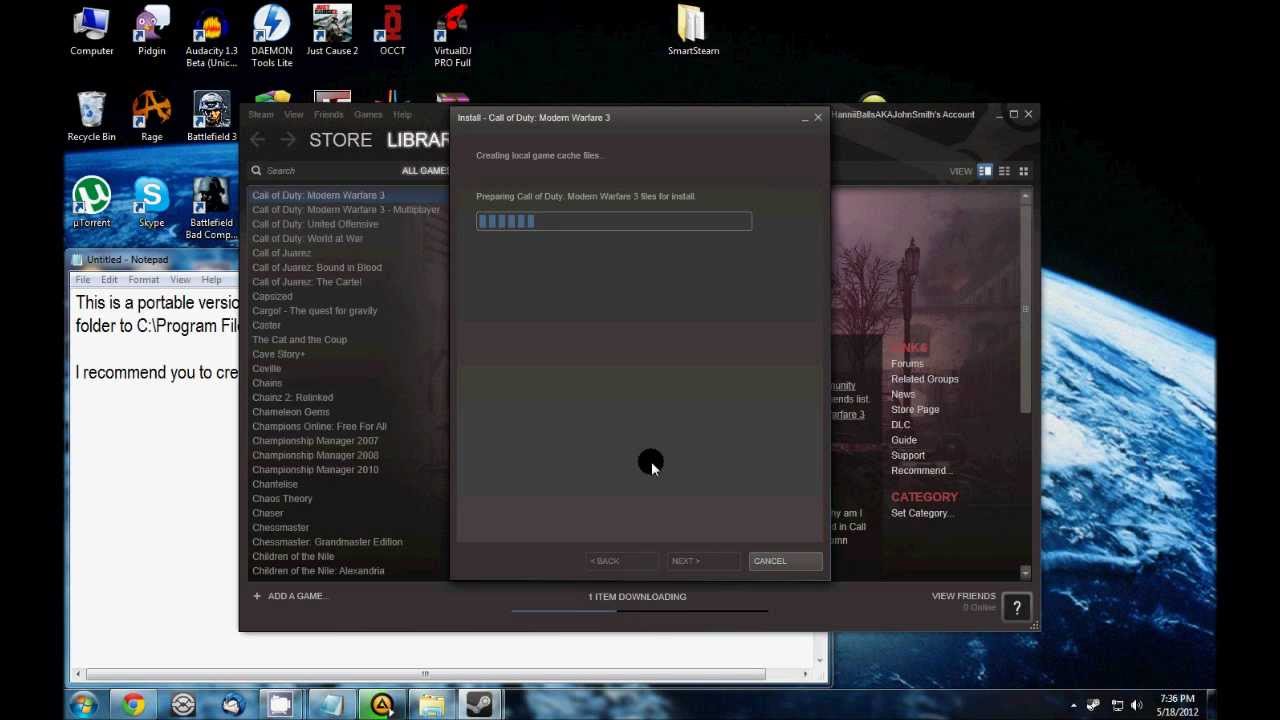Screen dimensions: 1280x720
Task: Select Chessmaster: Grandmaster Edition in library
Action: click(x=327, y=542)
